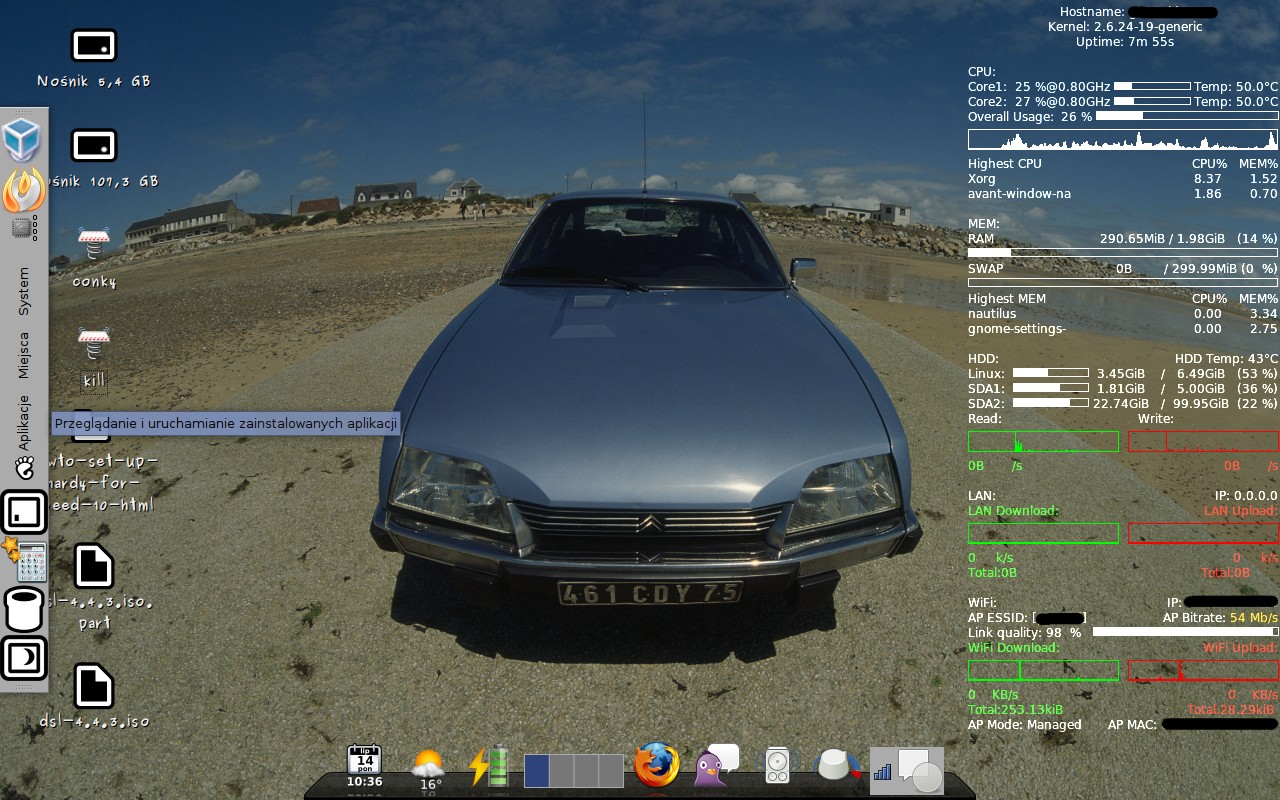Click the nautilus process row in conky
1280x800 pixels.
point(1123,314)
